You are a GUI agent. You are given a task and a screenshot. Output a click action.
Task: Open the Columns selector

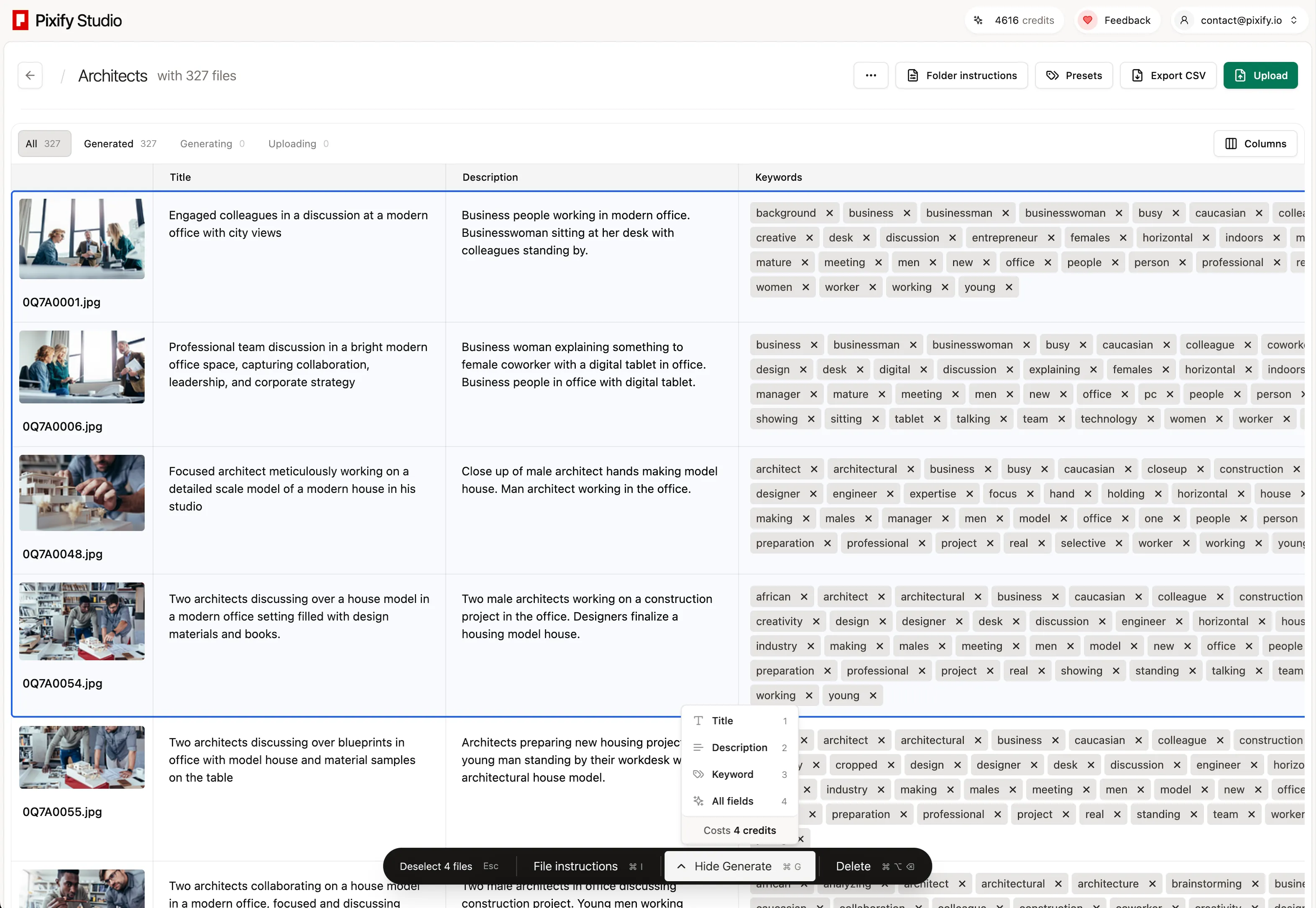[x=1255, y=144]
